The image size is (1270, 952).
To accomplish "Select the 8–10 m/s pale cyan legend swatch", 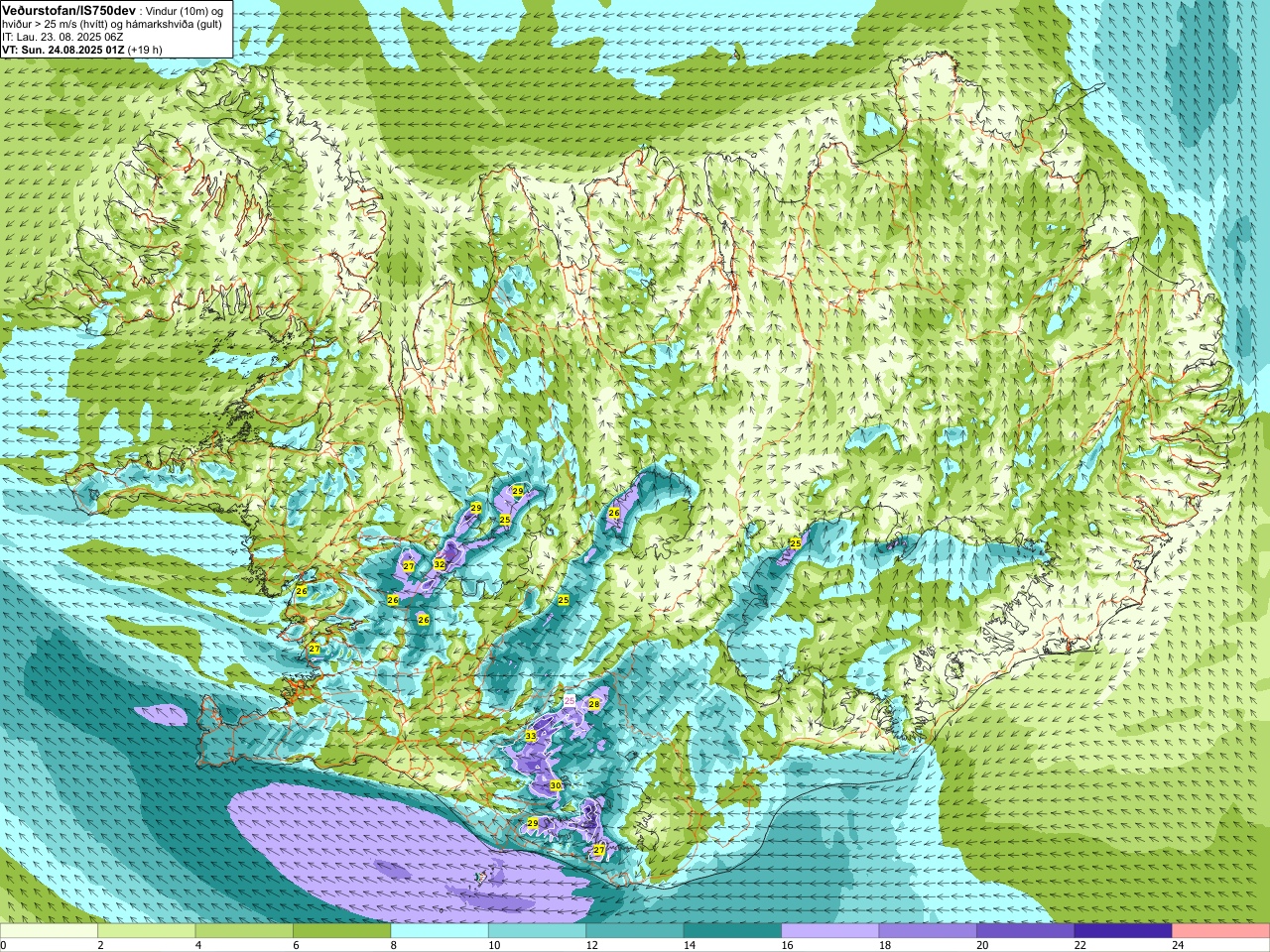I will [x=440, y=931].
